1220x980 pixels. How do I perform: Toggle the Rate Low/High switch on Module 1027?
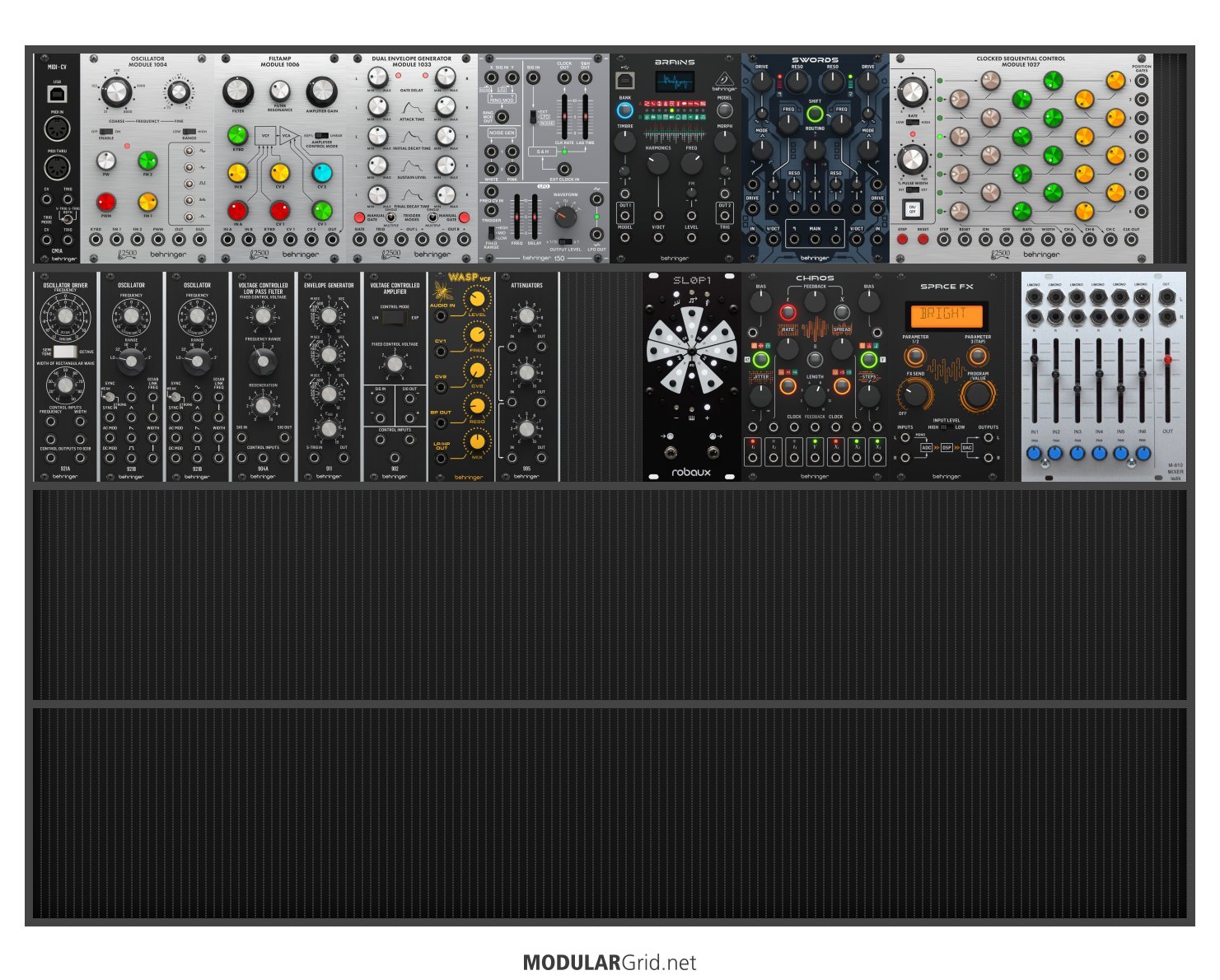pos(912,122)
